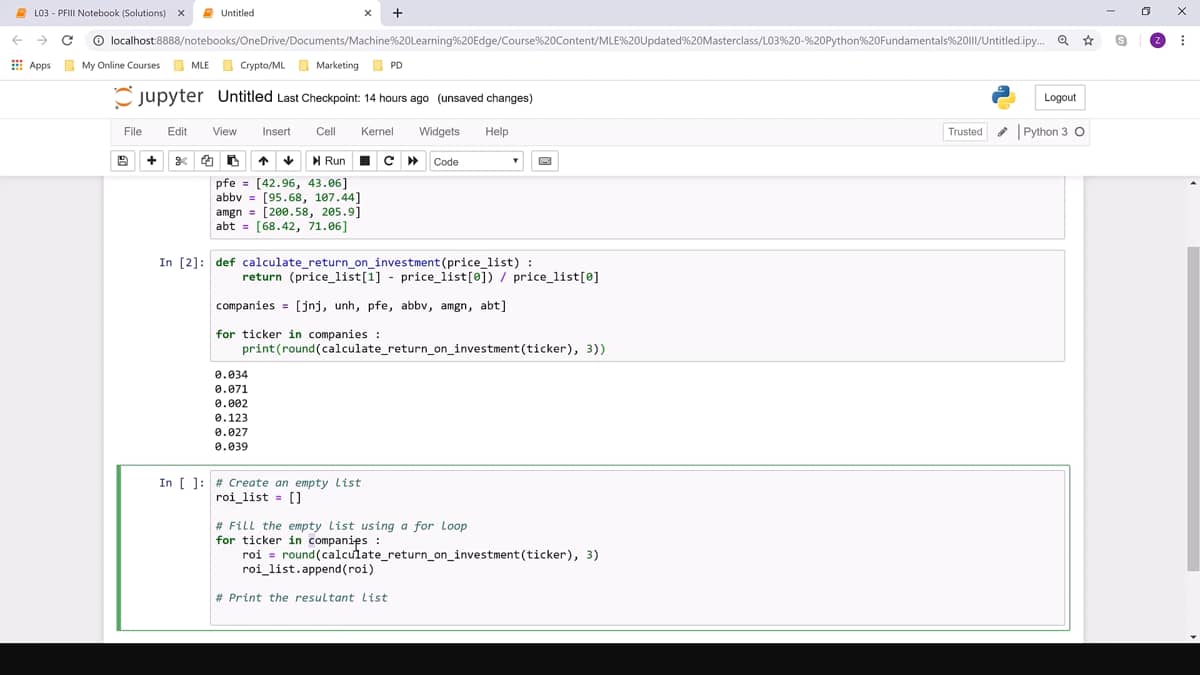Click the Trusted notebook indicator

coord(965,132)
